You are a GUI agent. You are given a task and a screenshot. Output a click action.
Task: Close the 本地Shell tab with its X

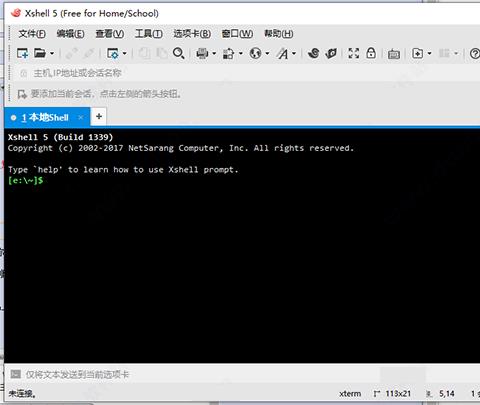click(81, 117)
